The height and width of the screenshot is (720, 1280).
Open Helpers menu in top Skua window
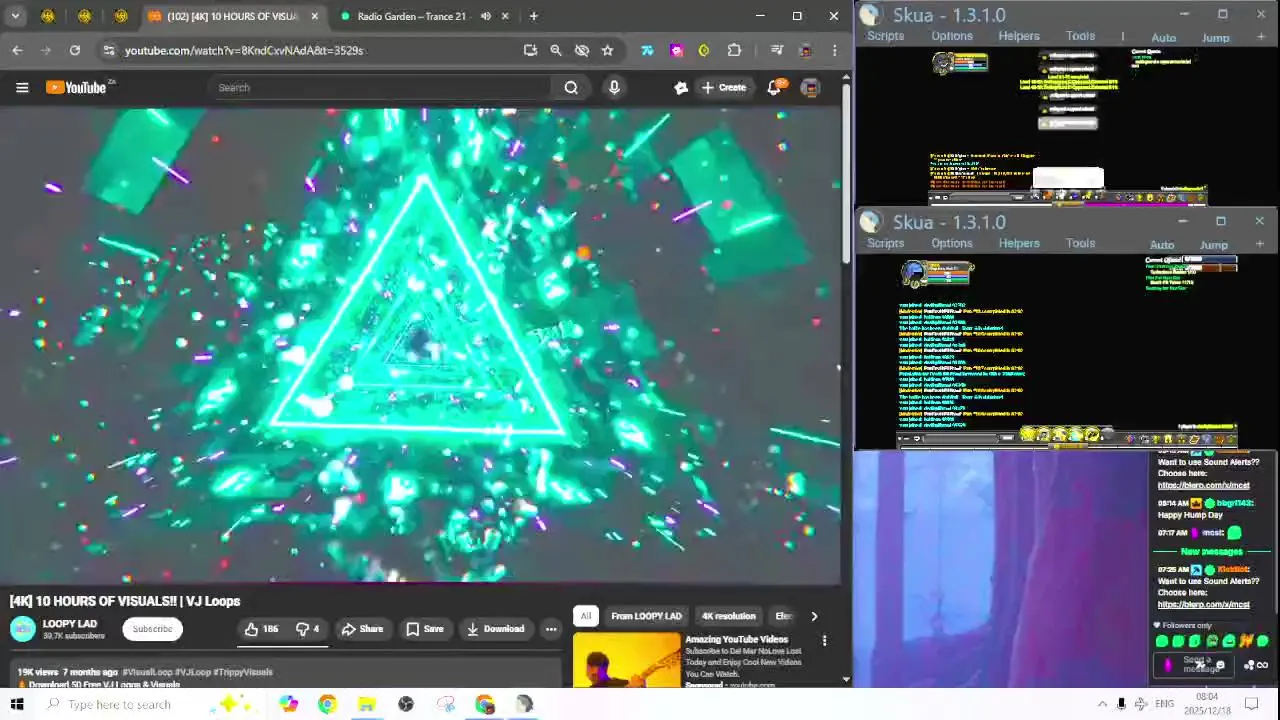1019,36
